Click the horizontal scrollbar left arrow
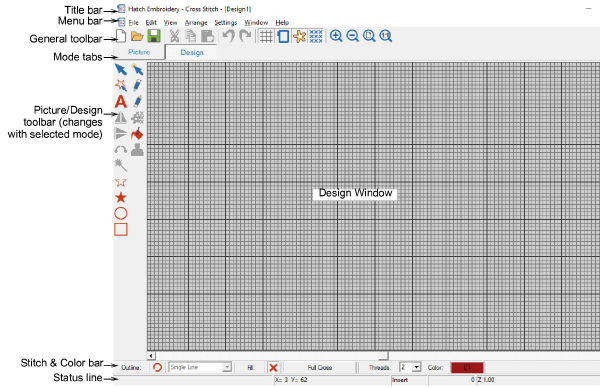 [x=151, y=356]
